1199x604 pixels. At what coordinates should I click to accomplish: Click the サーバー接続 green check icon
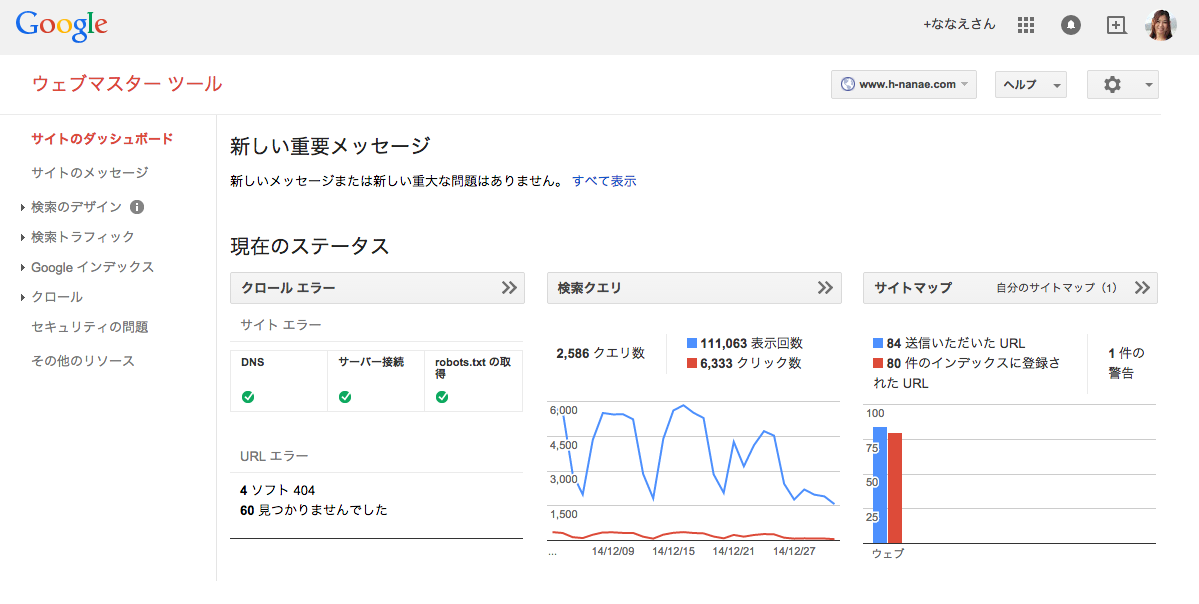click(345, 397)
